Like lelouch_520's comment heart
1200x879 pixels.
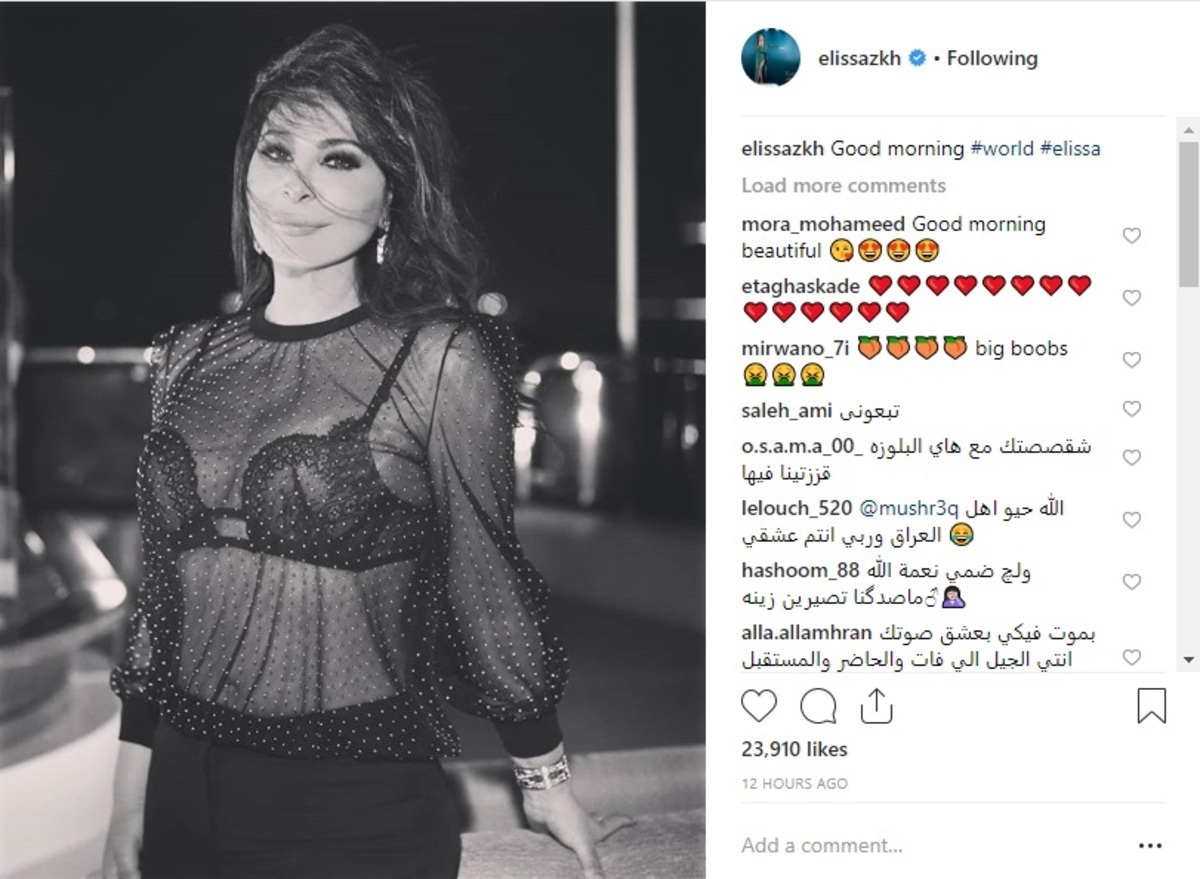(1132, 520)
